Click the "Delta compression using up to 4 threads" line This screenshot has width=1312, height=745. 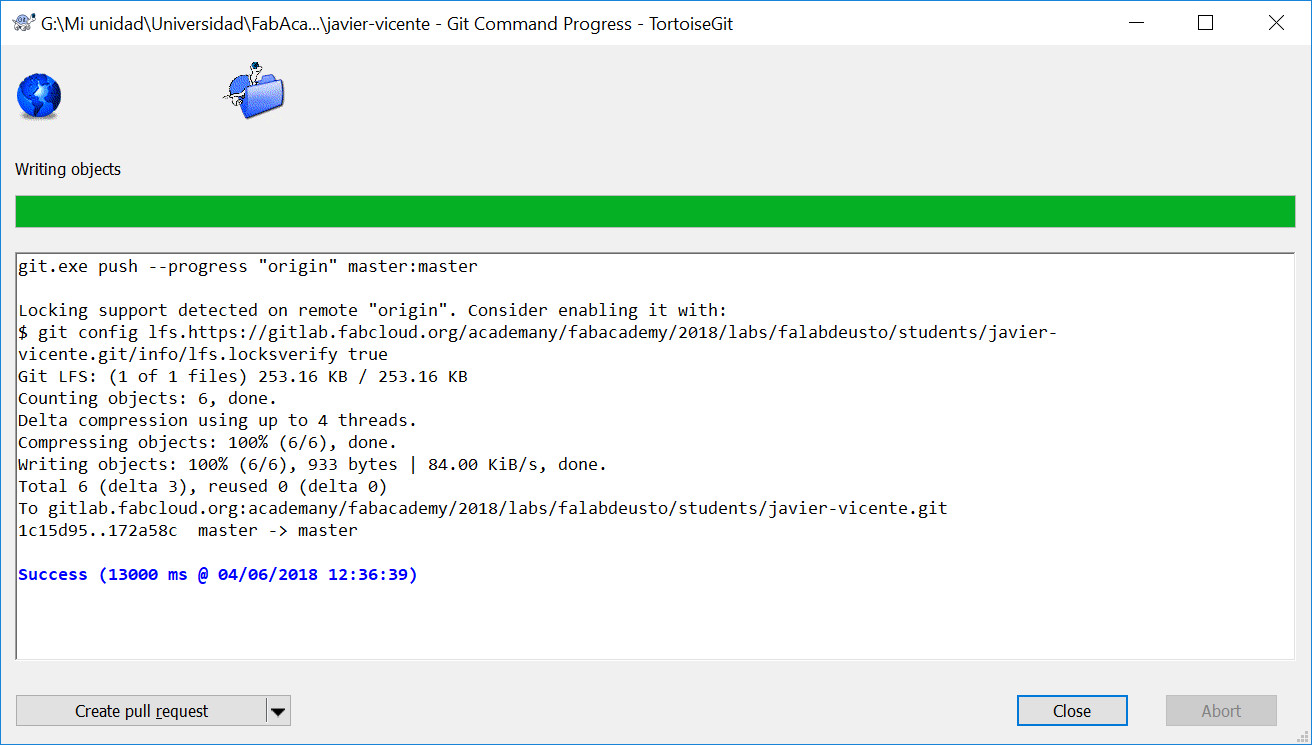[218, 420]
